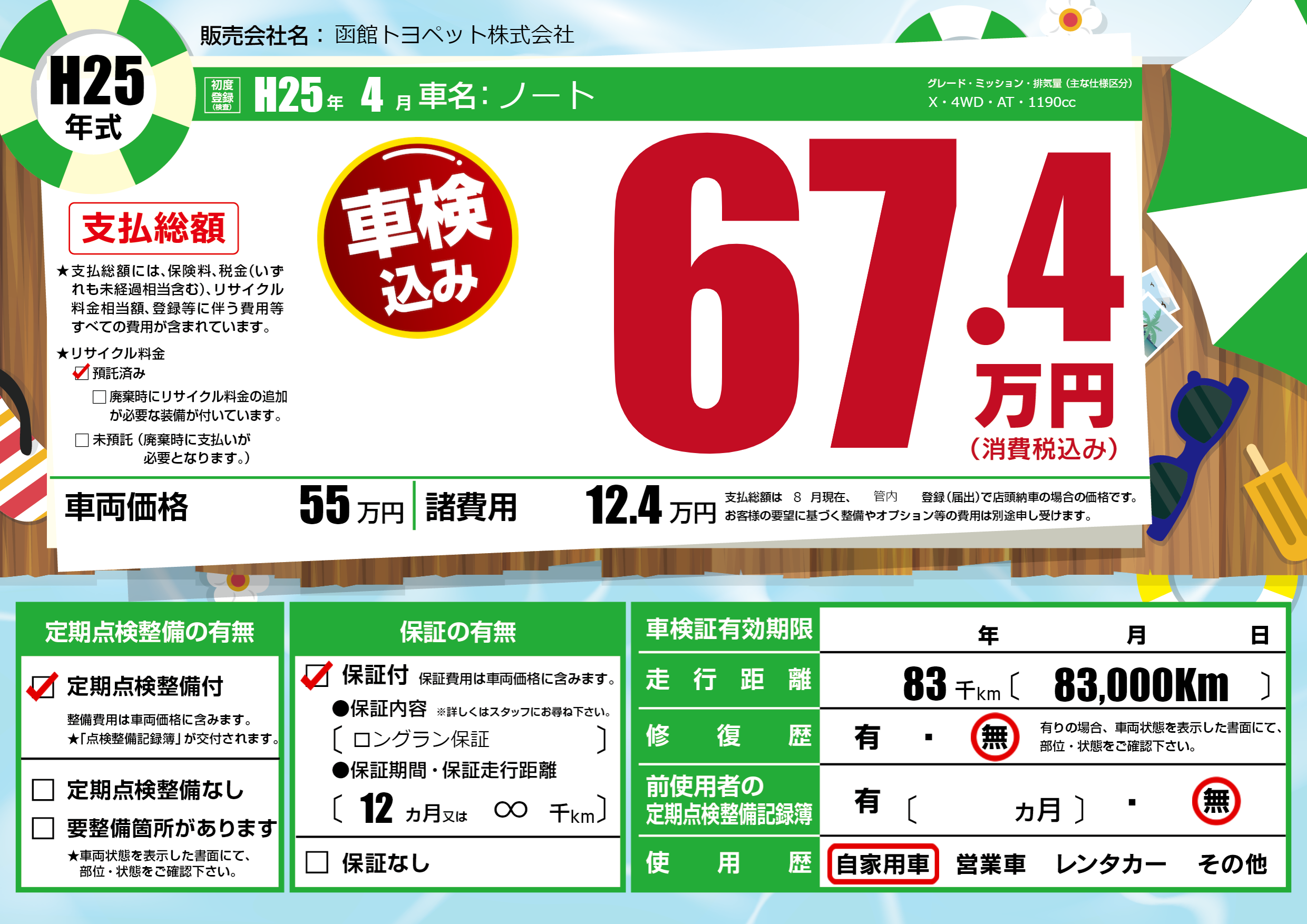Toggle the 定期点検整備付 checkbox
The height and width of the screenshot is (924, 1307).
[x=43, y=687]
